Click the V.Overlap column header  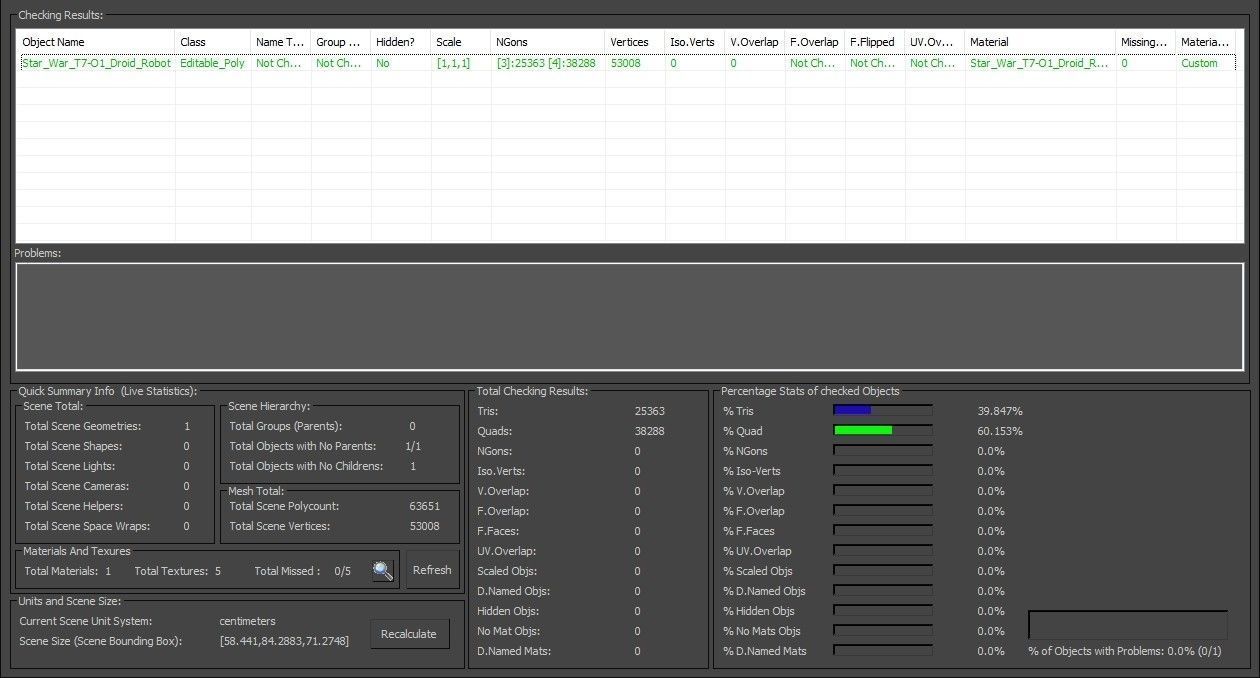coord(755,42)
